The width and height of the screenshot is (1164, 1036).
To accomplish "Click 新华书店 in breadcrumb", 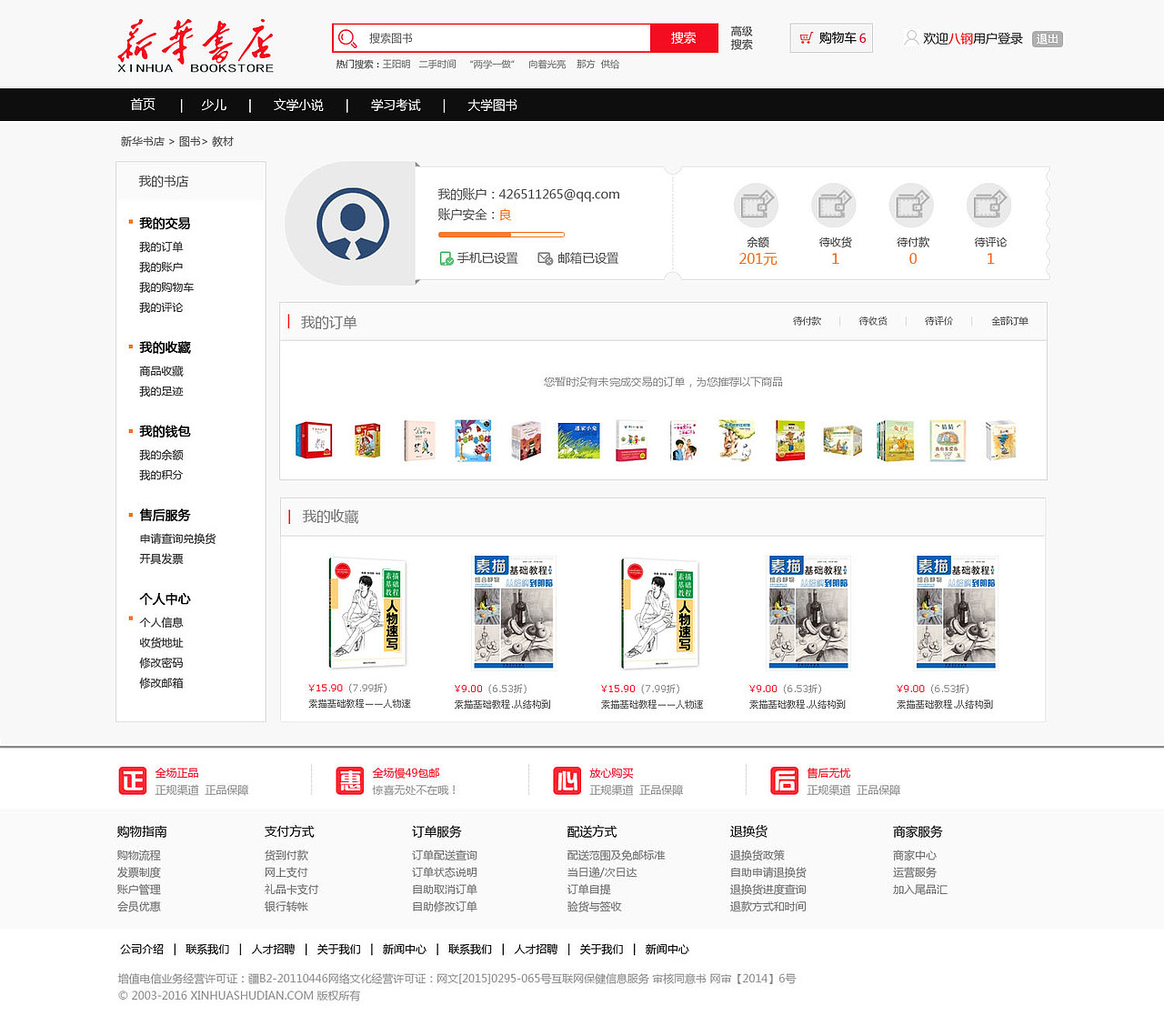I will point(143,142).
